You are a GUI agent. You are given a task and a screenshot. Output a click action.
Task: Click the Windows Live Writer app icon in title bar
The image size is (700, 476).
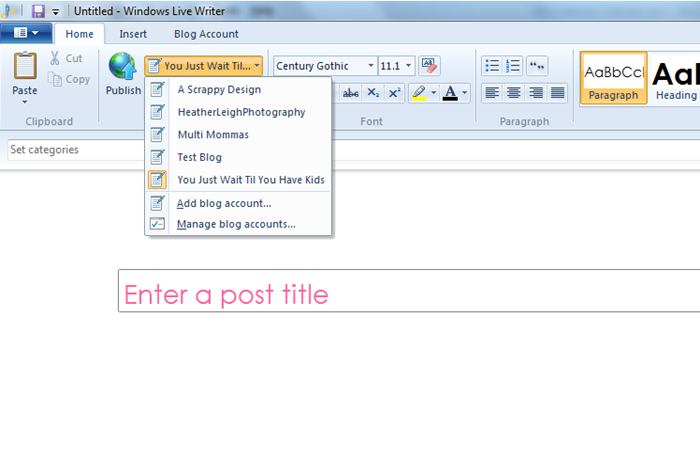pyautogui.click(x=8, y=11)
